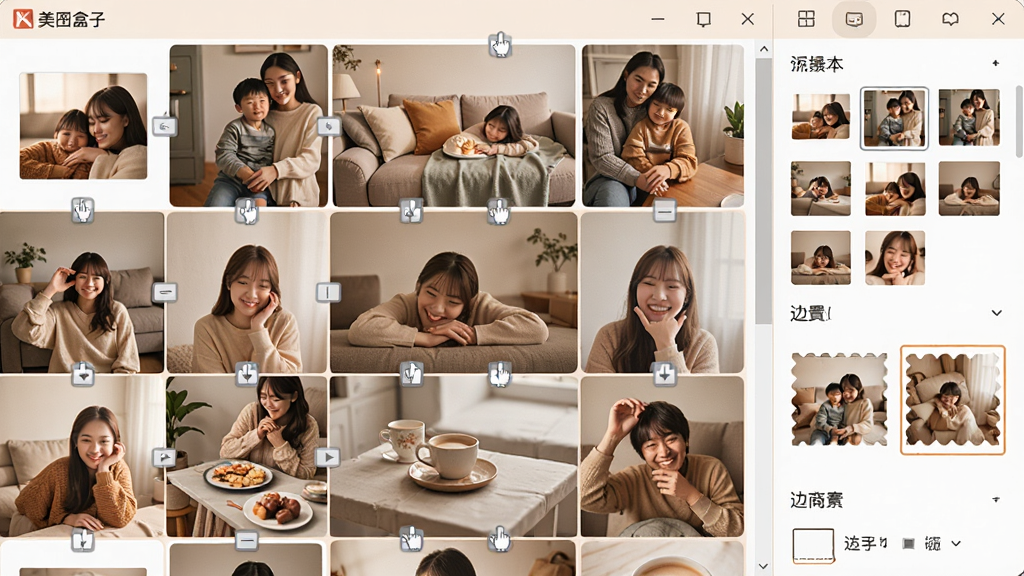This screenshot has width=1024, height=576.
Task: Choose the stamp-edge border style with mother and boy
Action: [839, 400]
